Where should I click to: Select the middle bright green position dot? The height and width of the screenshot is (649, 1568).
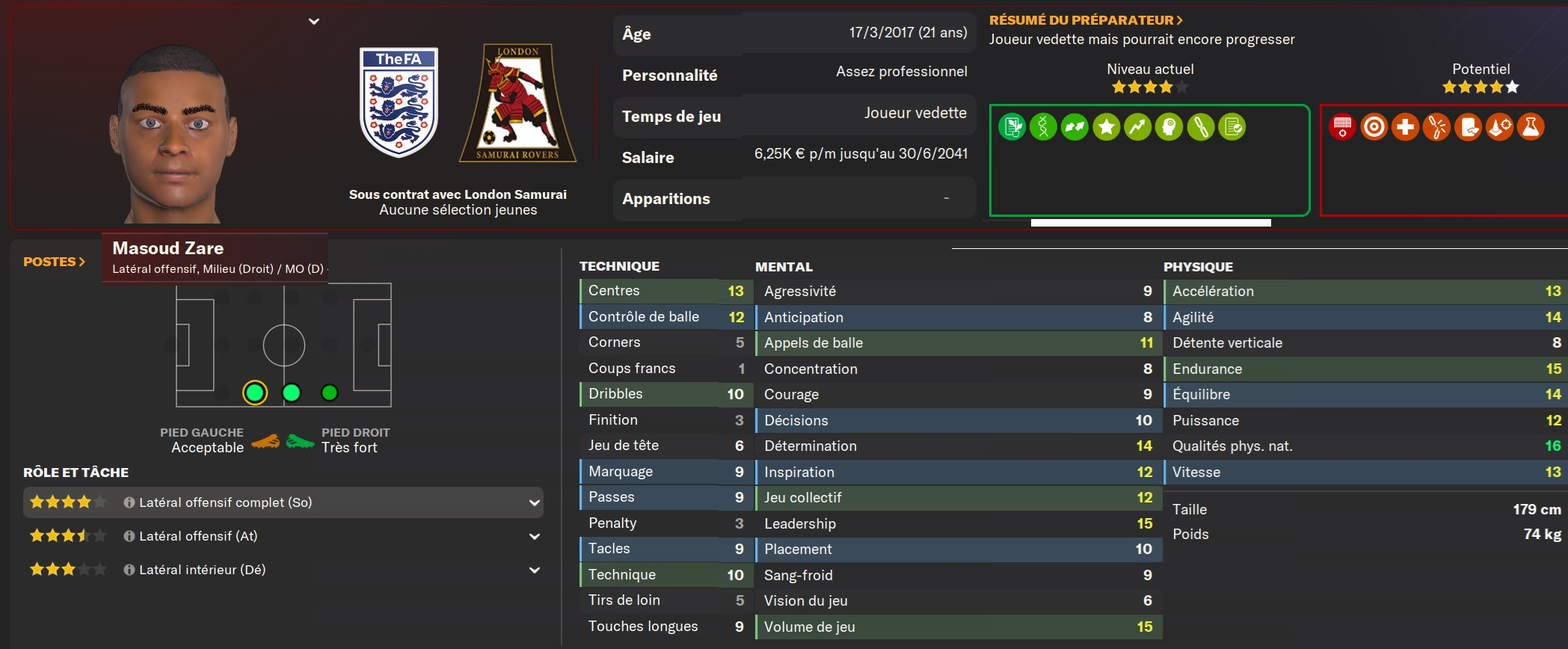292,393
